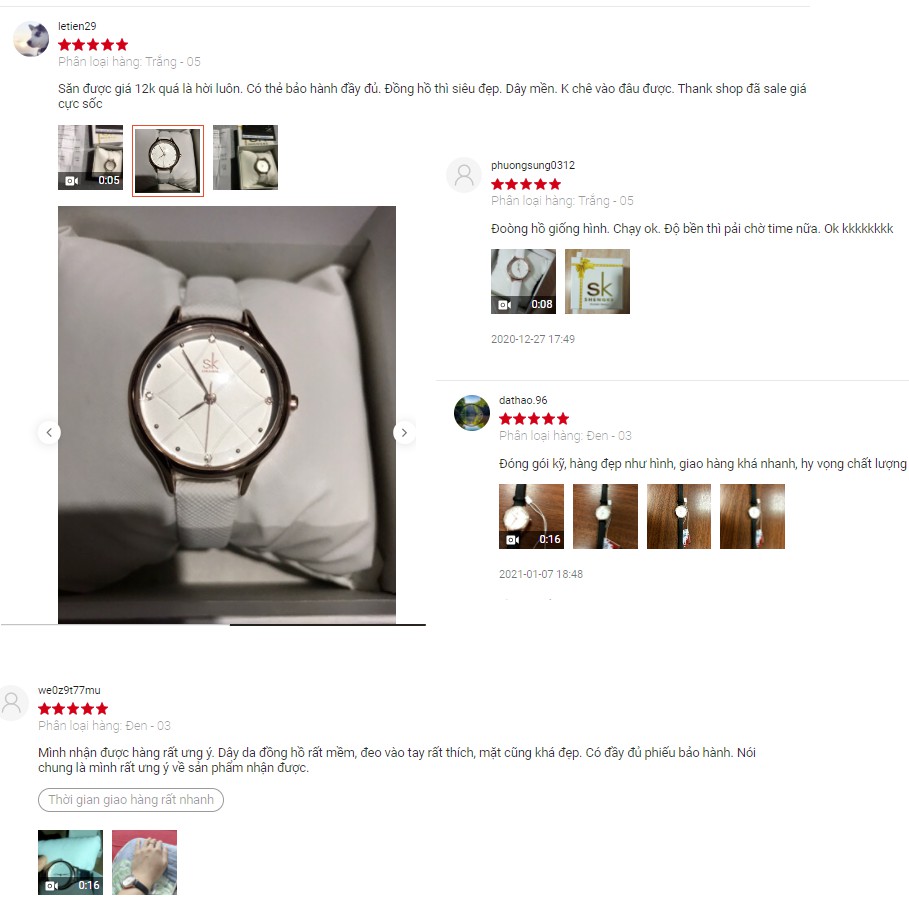The height and width of the screenshot is (909, 909).
Task: Play we0z9t77mu's 0:16 review video
Action: (71, 862)
